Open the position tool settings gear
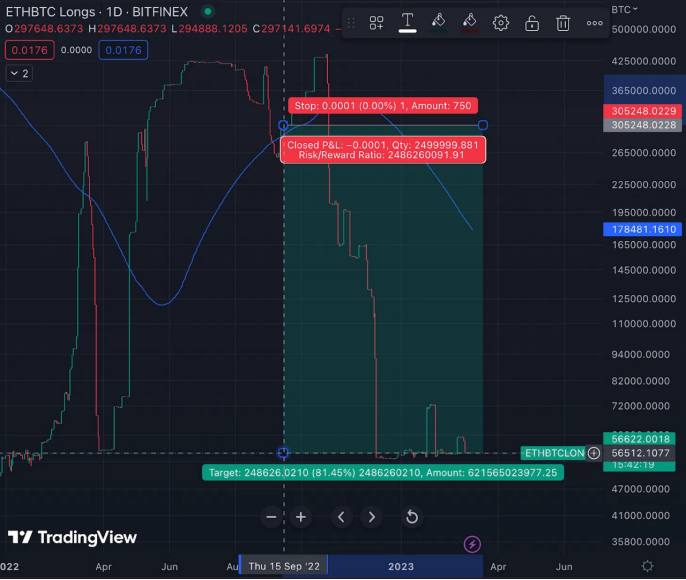 pyautogui.click(x=501, y=22)
